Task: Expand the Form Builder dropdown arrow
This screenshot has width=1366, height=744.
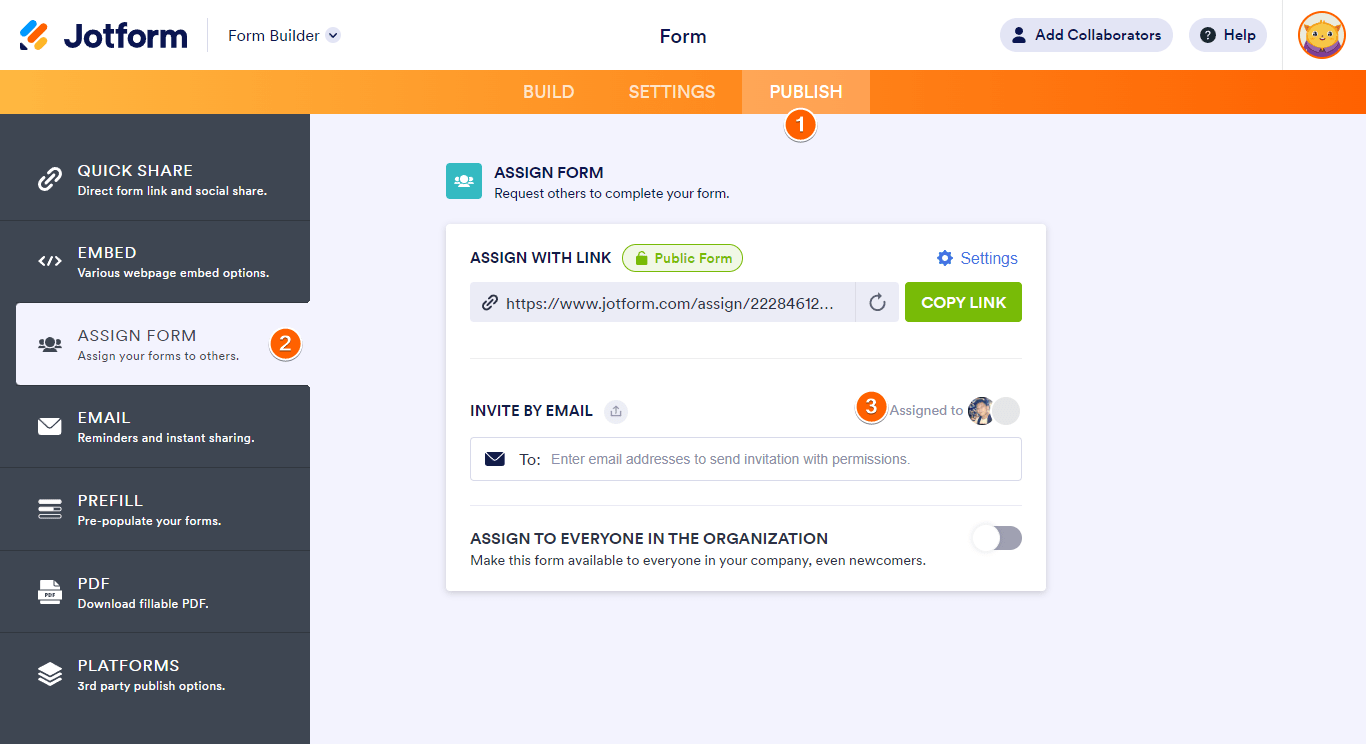Action: pos(333,35)
